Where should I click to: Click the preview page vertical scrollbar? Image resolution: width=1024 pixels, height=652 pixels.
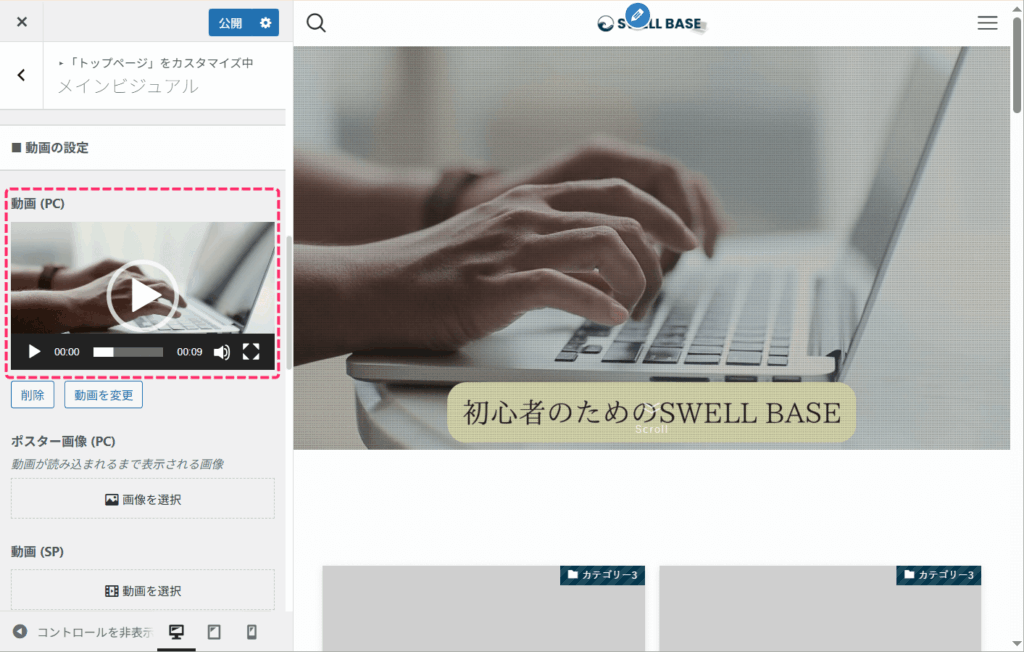[x=1017, y=65]
